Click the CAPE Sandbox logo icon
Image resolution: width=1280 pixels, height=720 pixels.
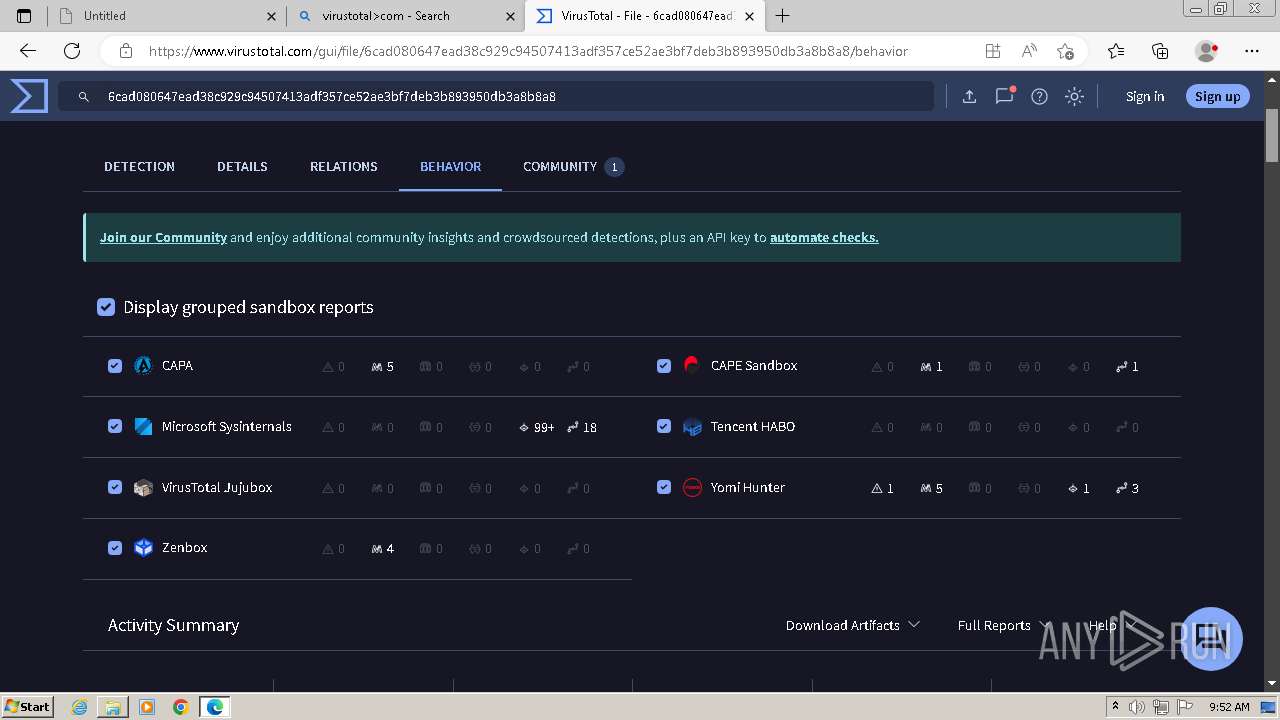coord(692,366)
